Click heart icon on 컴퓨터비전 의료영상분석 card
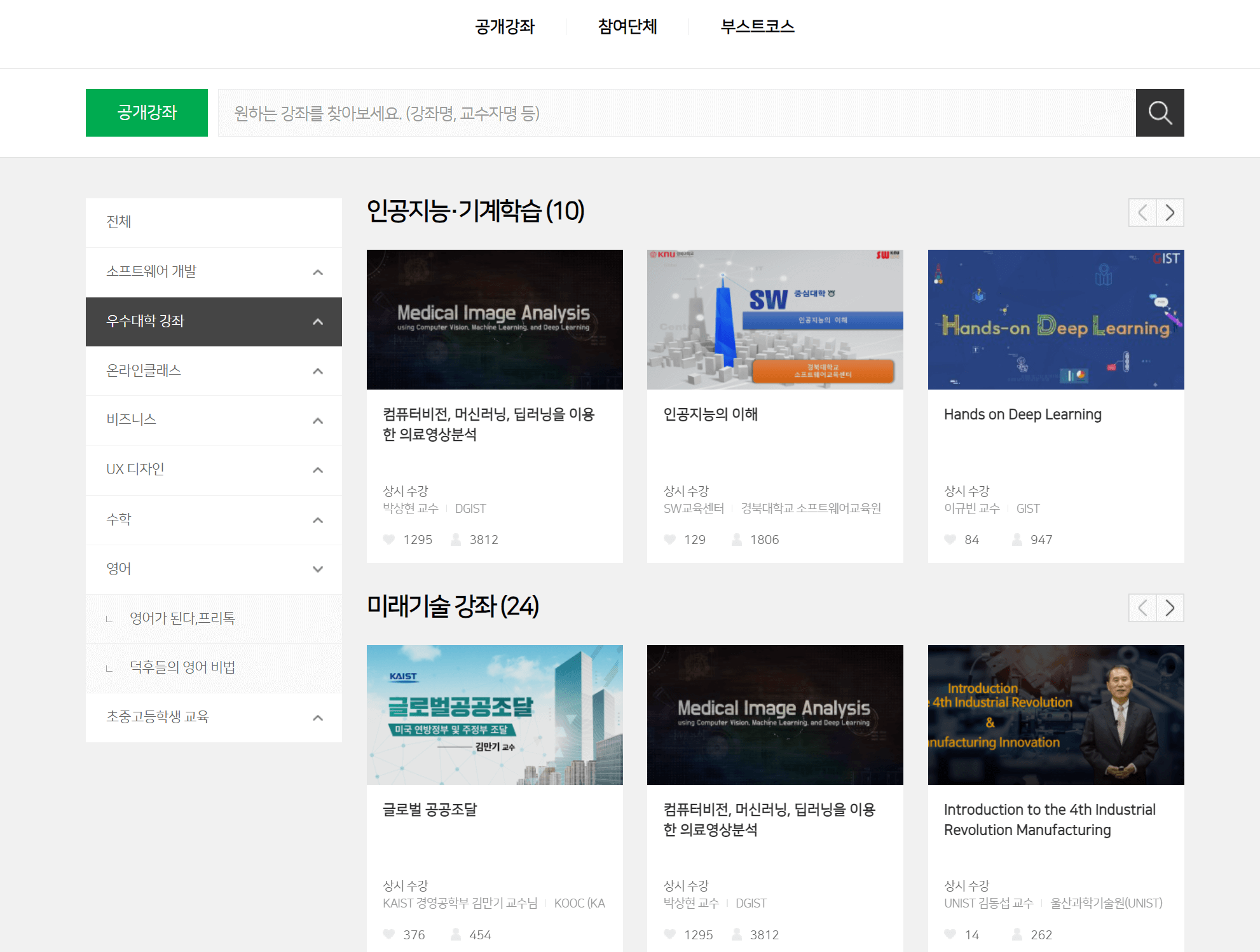Image resolution: width=1260 pixels, height=952 pixels. pos(388,540)
